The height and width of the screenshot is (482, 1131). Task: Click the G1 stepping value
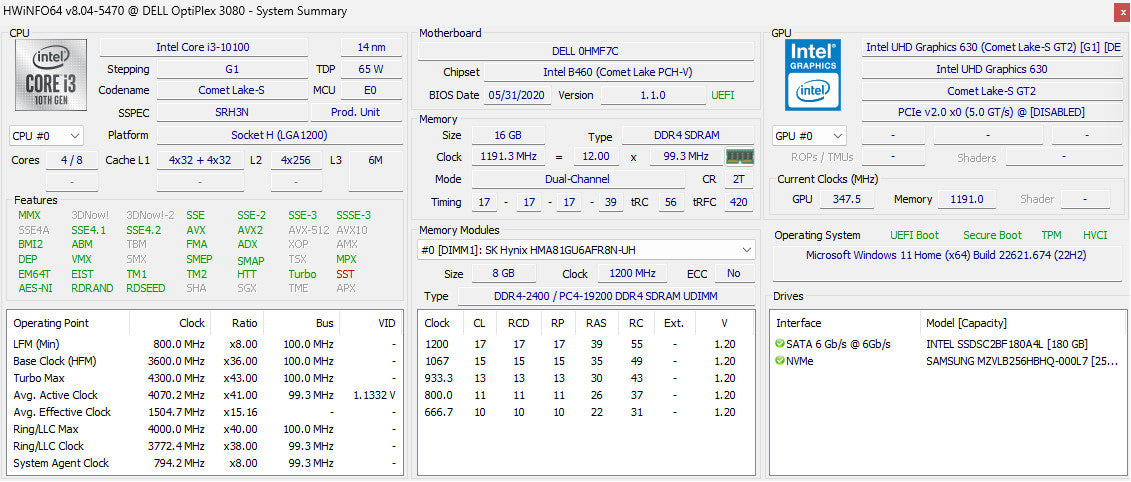click(232, 69)
